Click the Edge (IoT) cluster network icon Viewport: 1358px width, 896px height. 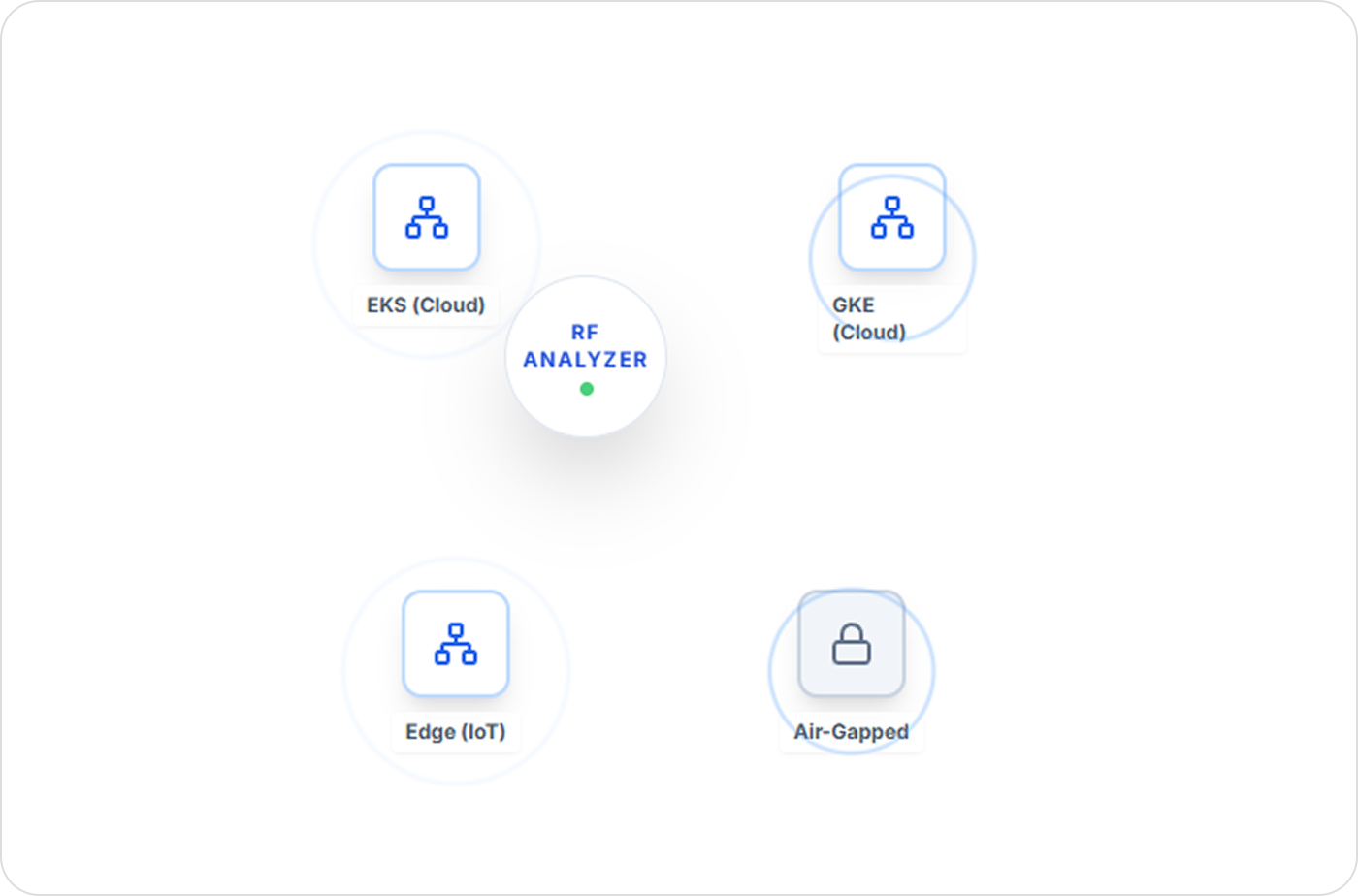[x=456, y=644]
